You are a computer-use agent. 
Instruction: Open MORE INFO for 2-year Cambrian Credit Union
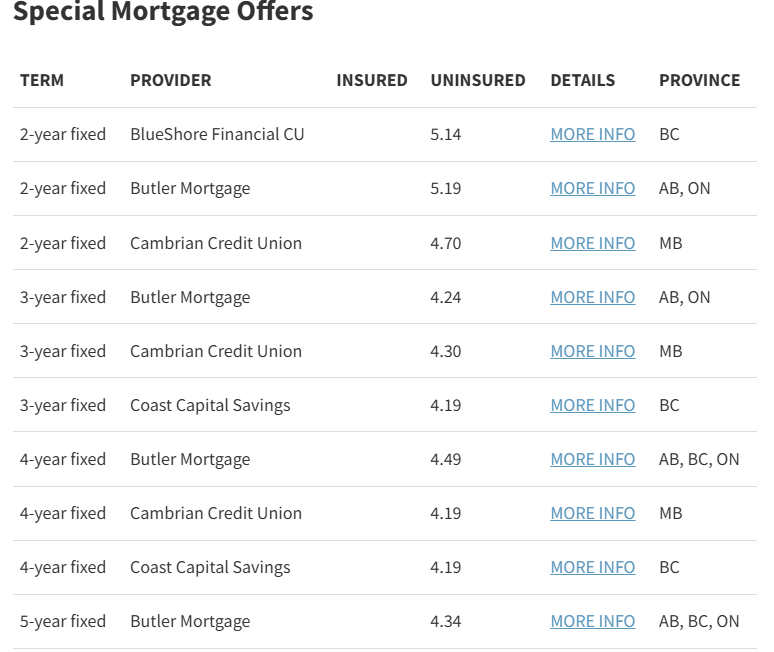592,243
